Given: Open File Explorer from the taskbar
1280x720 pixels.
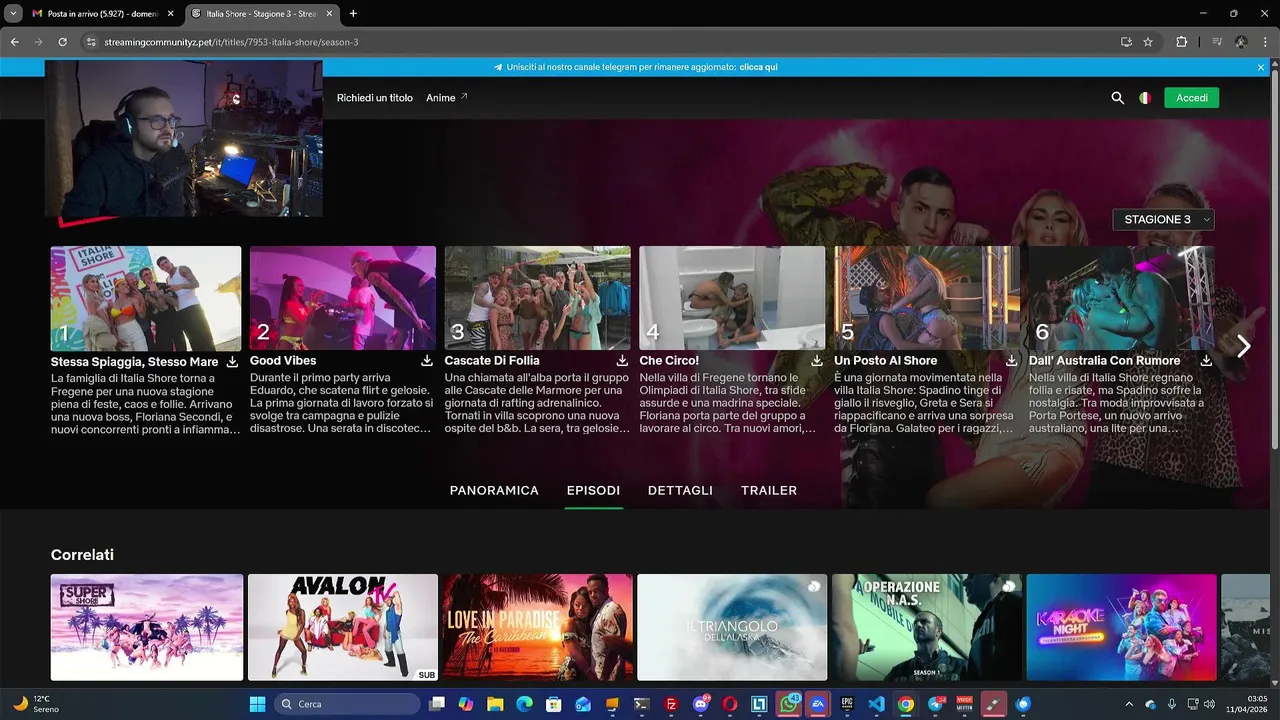Looking at the screenshot, I should click(494, 704).
